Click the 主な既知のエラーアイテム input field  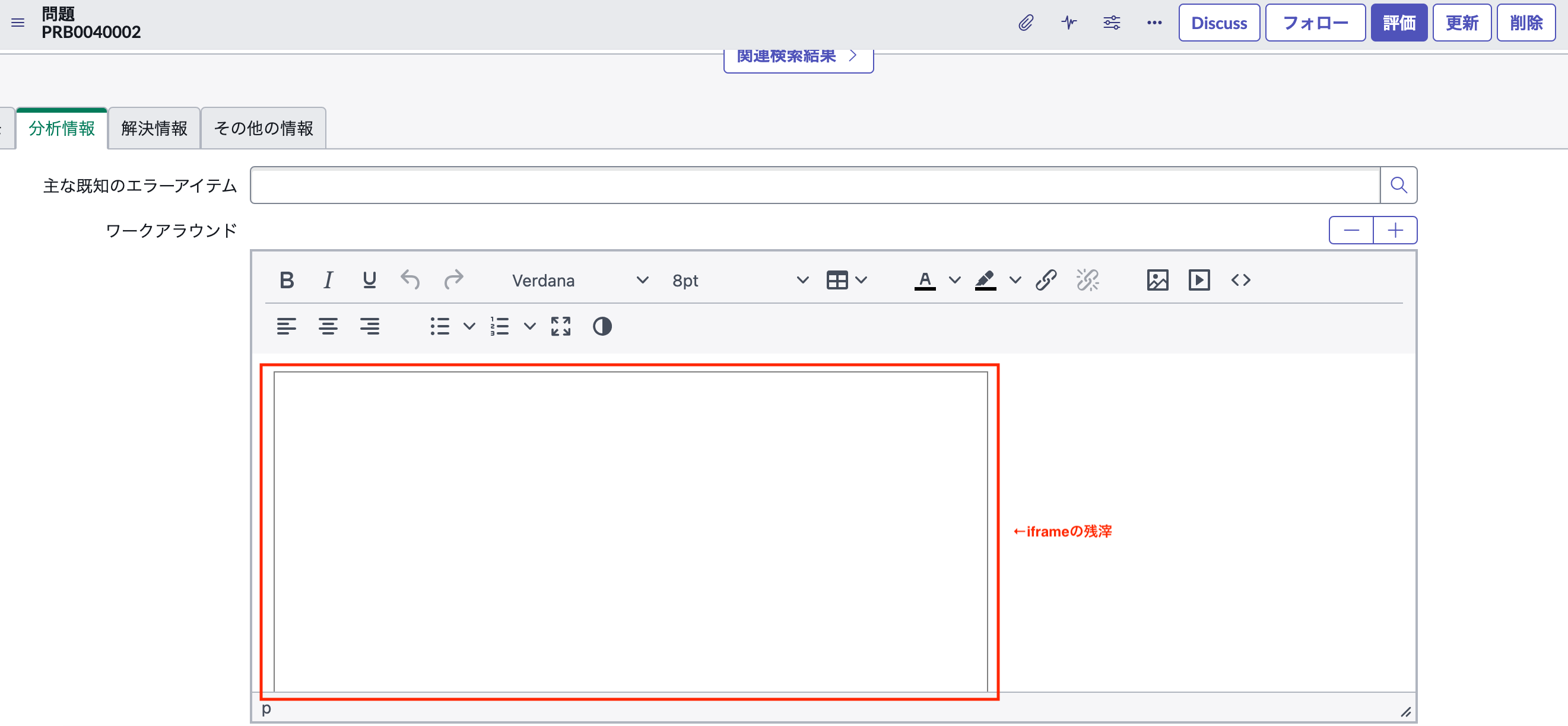point(814,185)
